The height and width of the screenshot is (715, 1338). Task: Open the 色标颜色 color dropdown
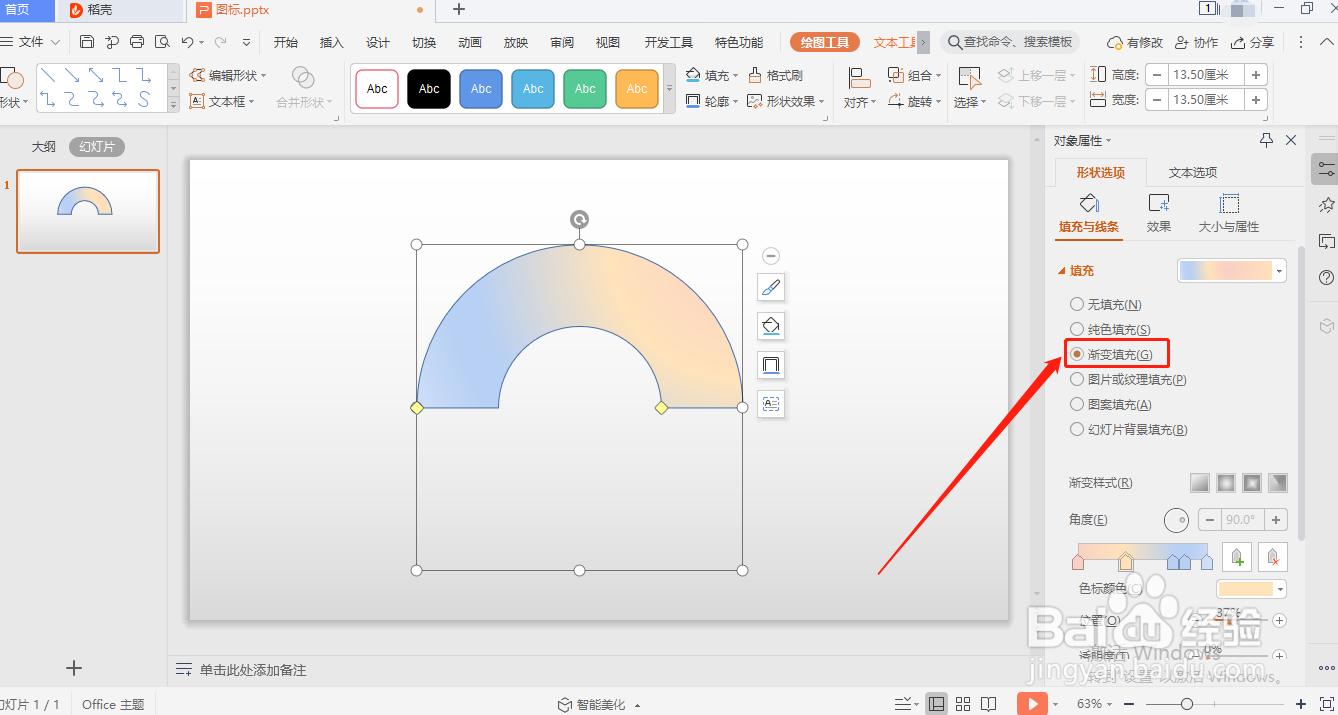(1252, 589)
